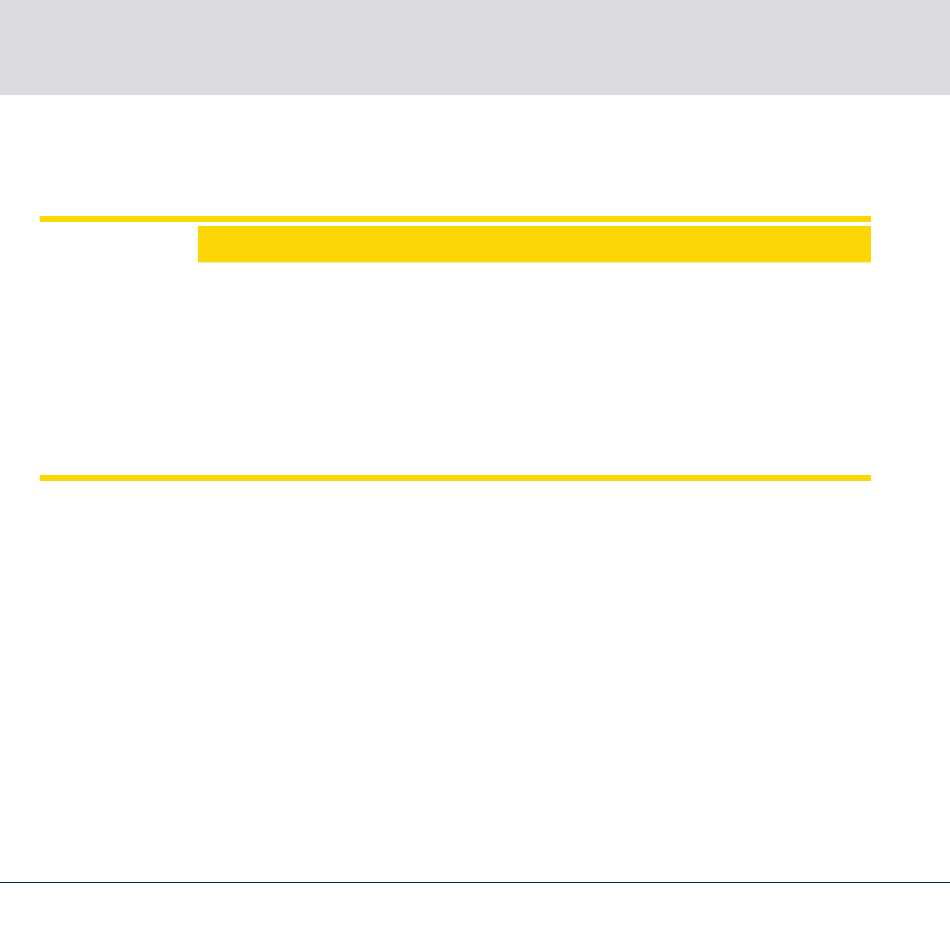Click the white space beneath the gray header

[475, 155]
